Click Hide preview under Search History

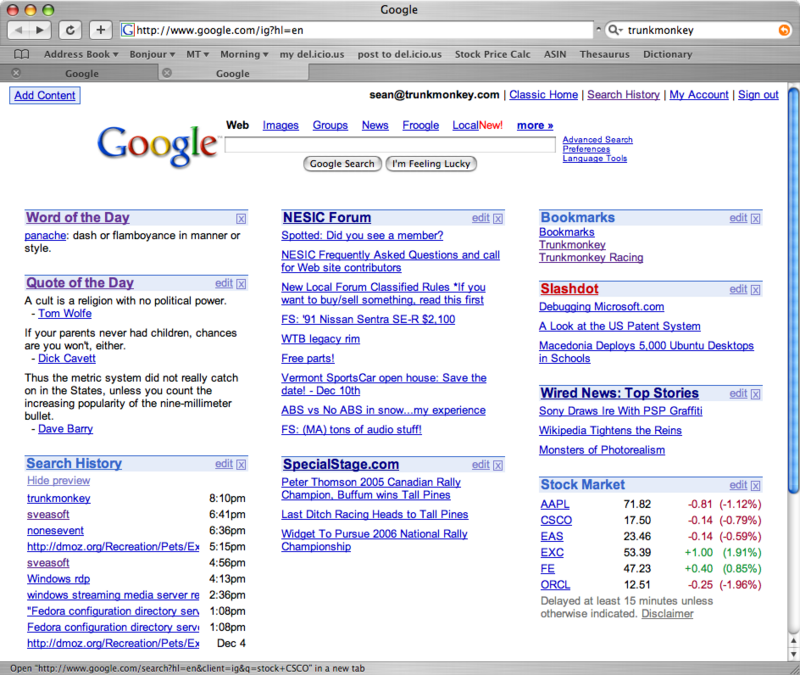[x=58, y=481]
